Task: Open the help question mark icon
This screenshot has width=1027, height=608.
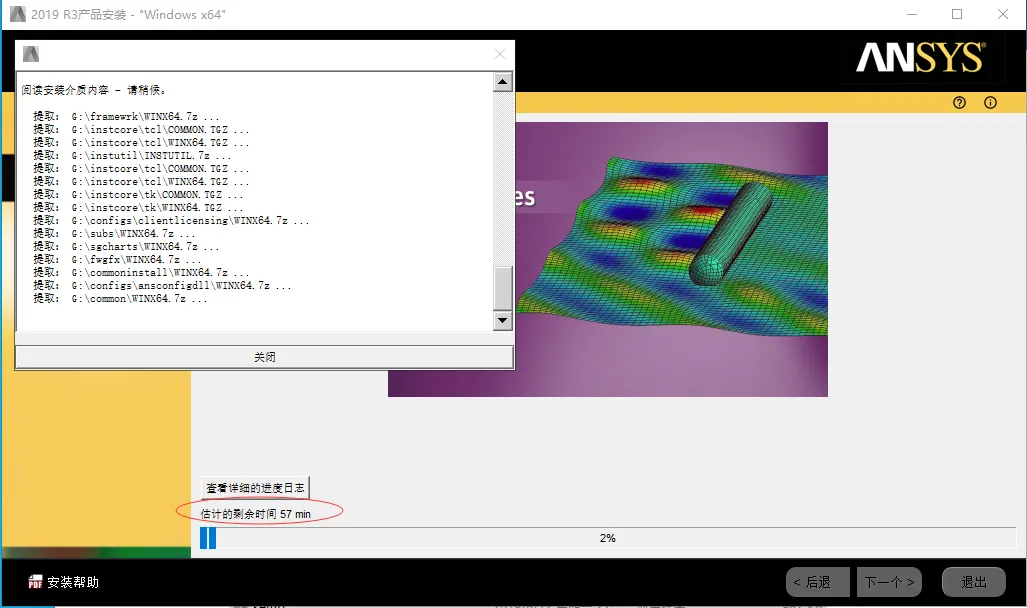Action: 960,102
